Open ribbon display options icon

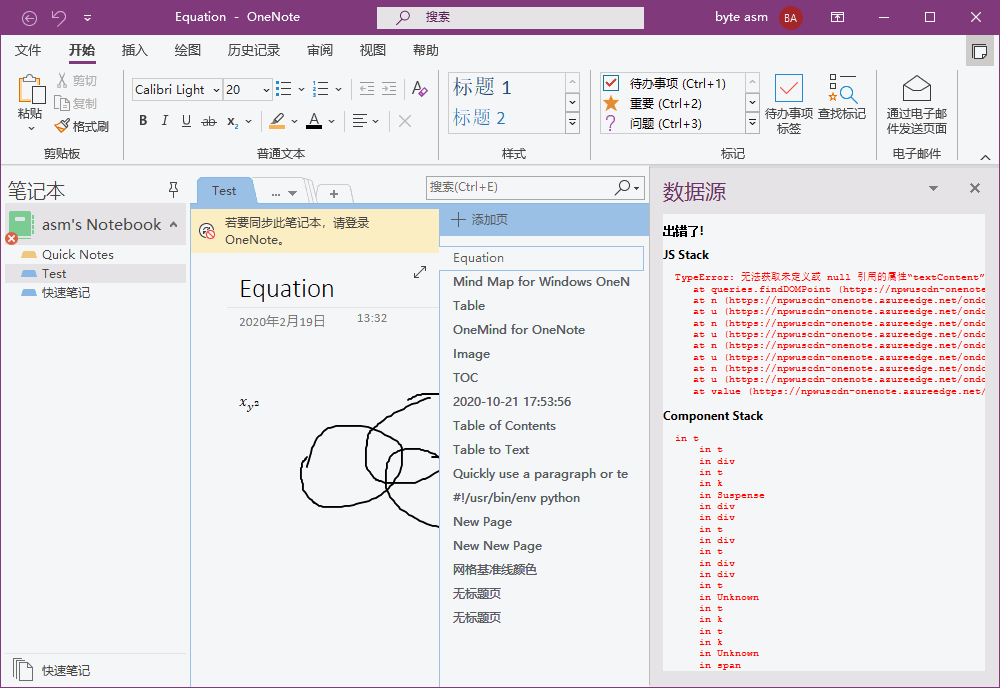(x=837, y=17)
